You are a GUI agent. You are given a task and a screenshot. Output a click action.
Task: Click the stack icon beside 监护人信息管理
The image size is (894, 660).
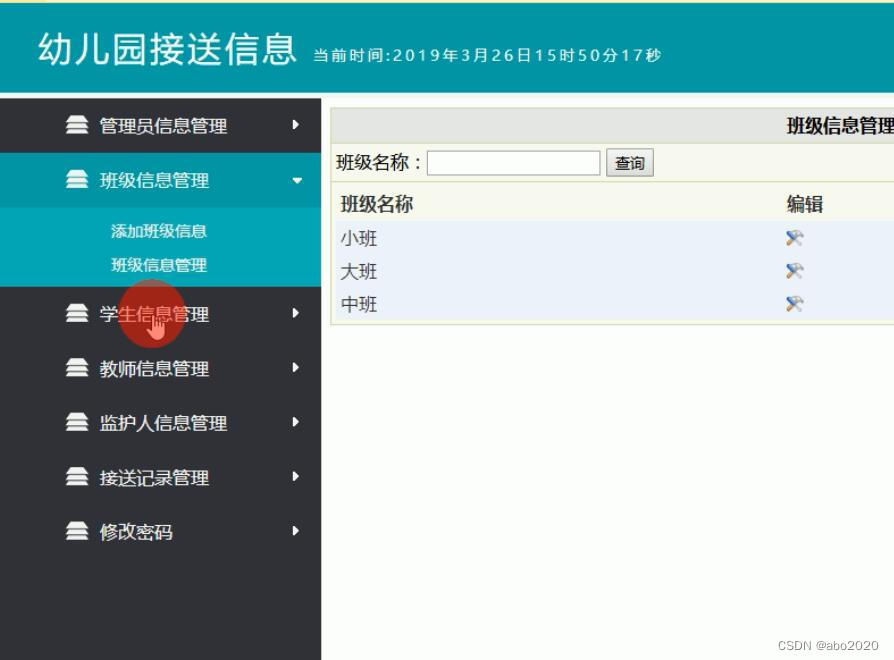77,422
